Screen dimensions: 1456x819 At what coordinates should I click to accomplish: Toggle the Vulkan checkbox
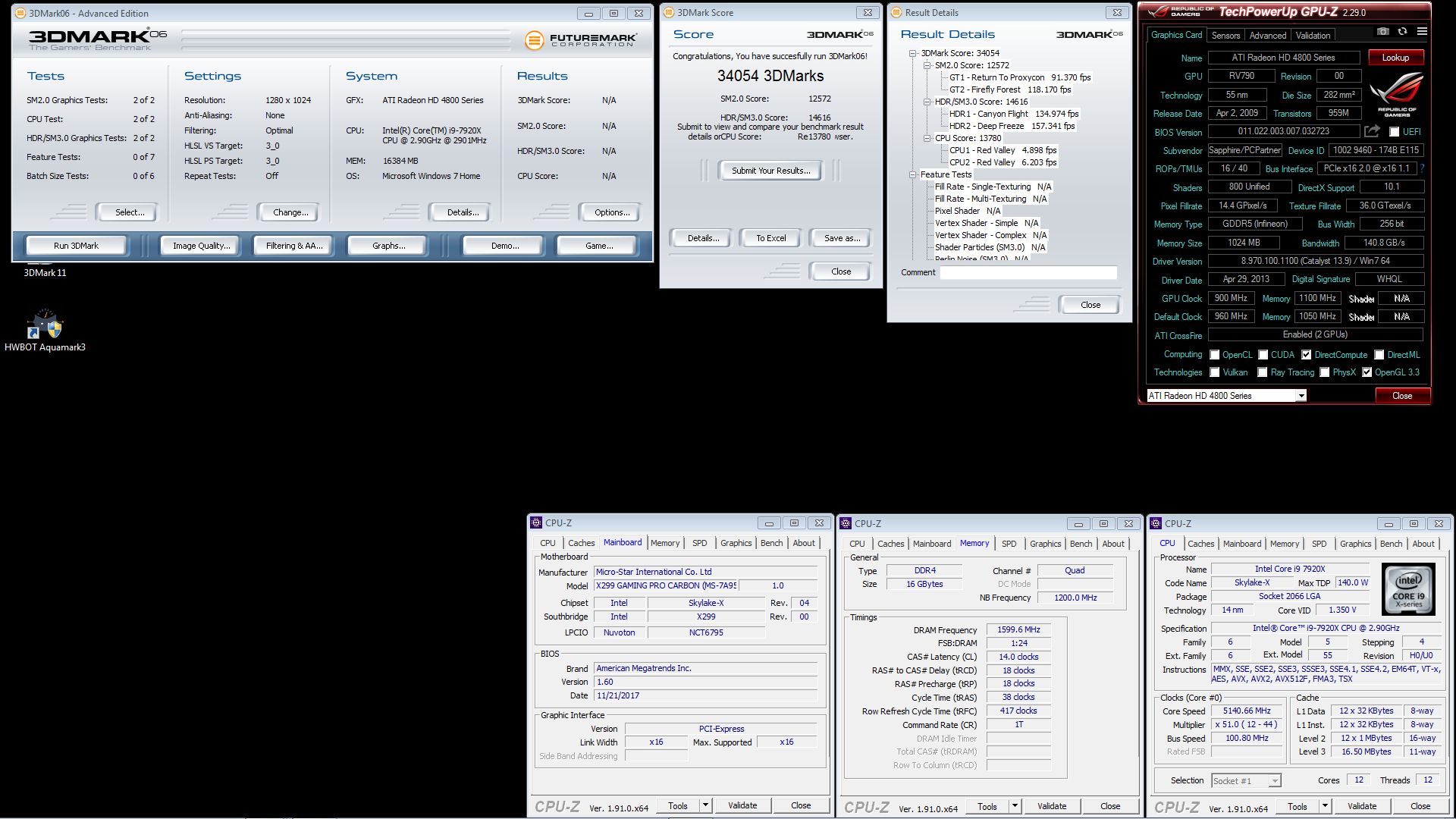(x=1215, y=372)
